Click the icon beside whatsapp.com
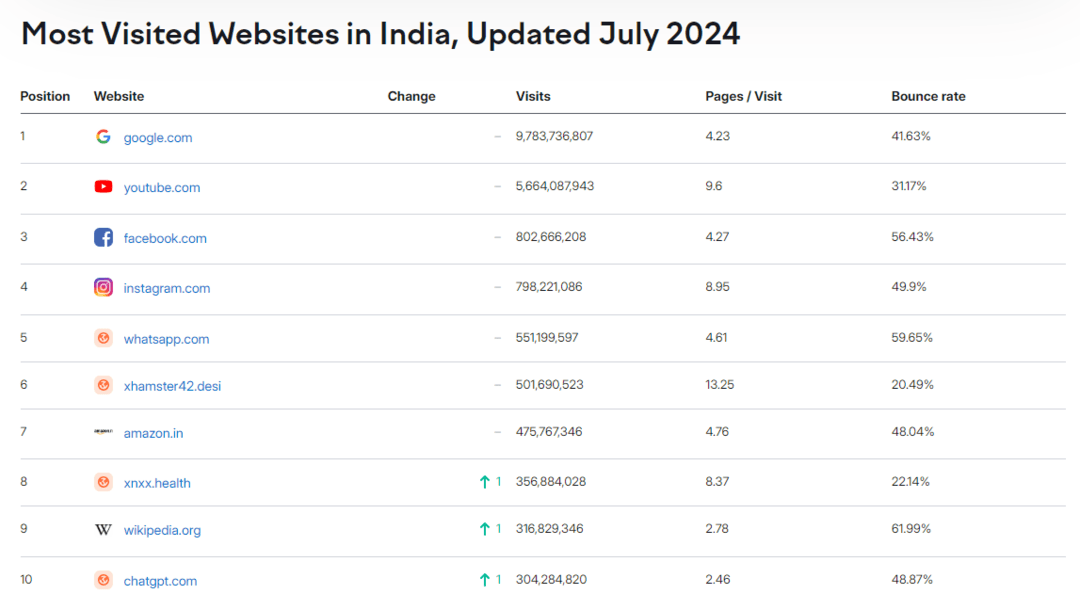Image resolution: width=1080 pixels, height=594 pixels. (103, 338)
